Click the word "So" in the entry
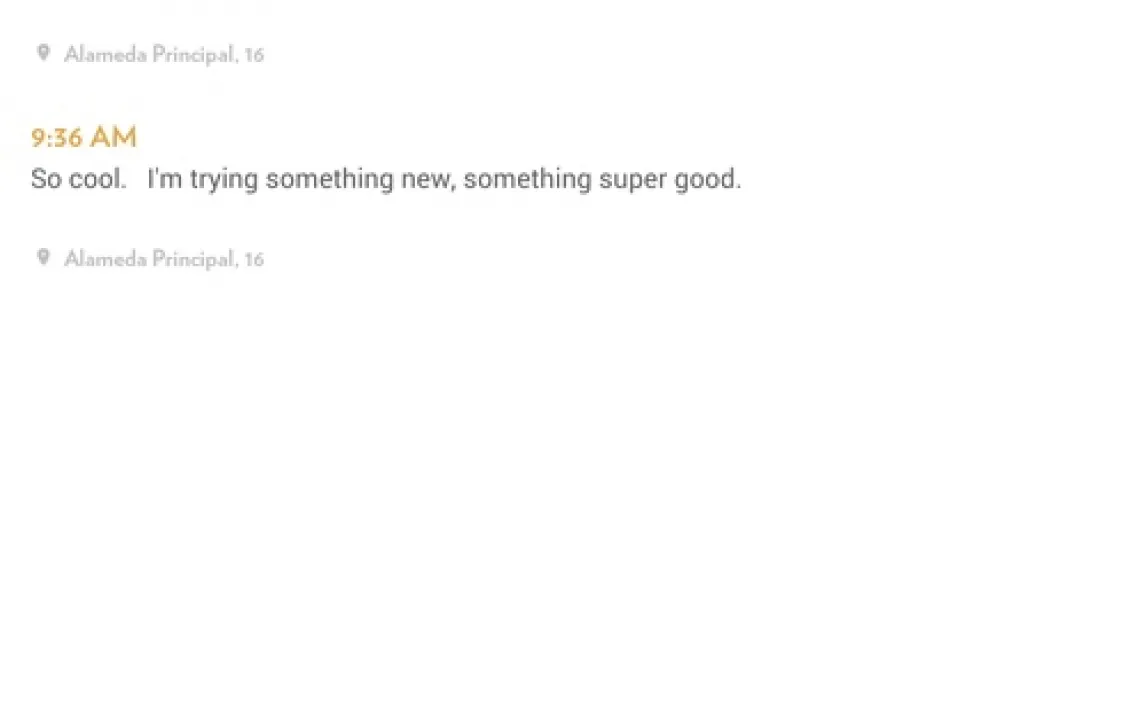 pos(46,180)
